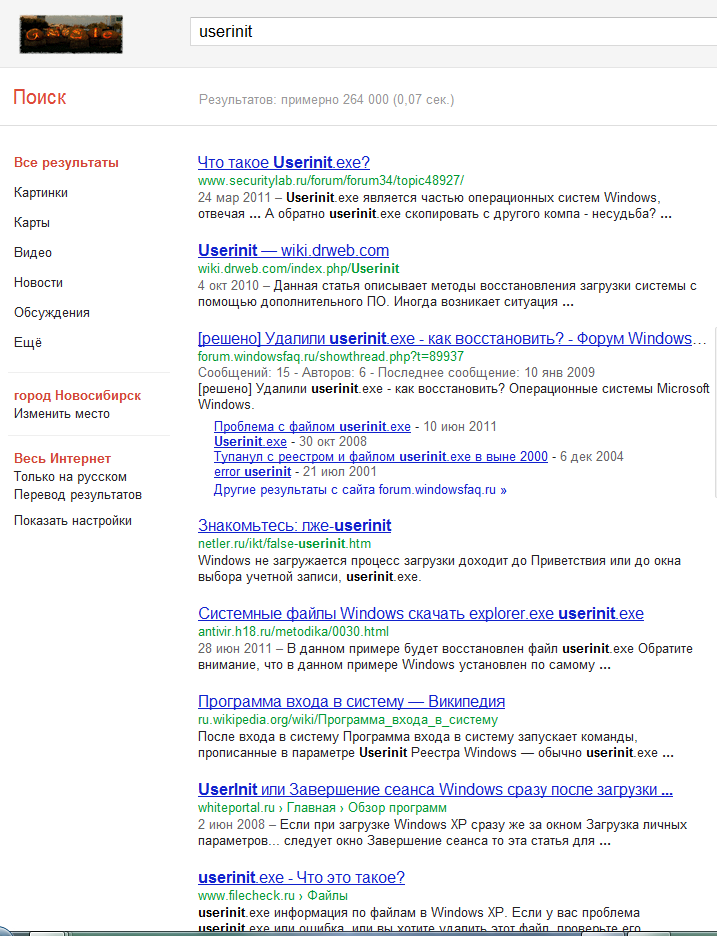Click the Поиск heading
Image resolution: width=717 pixels, height=936 pixels.
pos(39,97)
